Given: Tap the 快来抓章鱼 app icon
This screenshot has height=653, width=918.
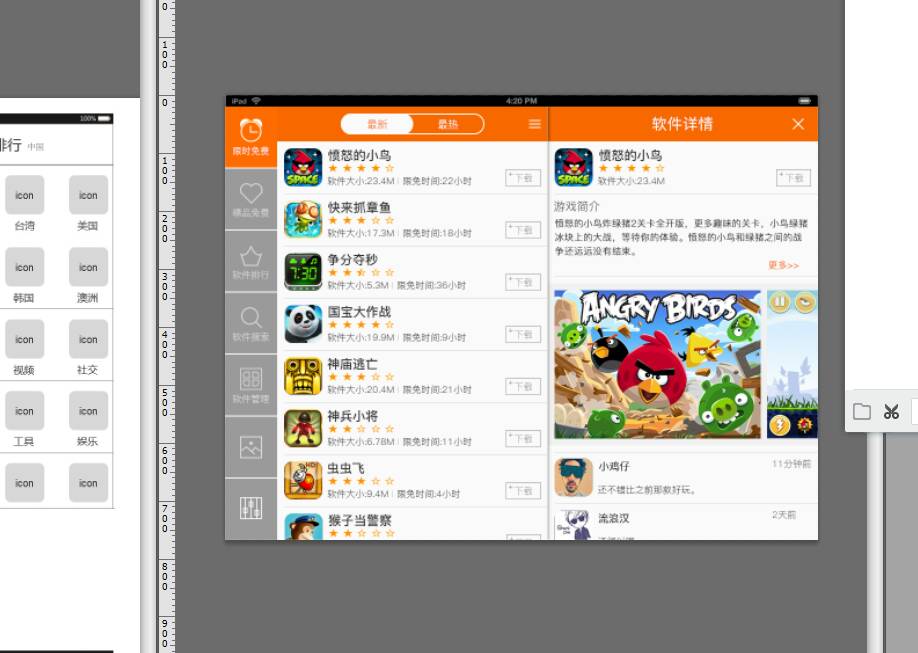Looking at the screenshot, I should click(303, 219).
